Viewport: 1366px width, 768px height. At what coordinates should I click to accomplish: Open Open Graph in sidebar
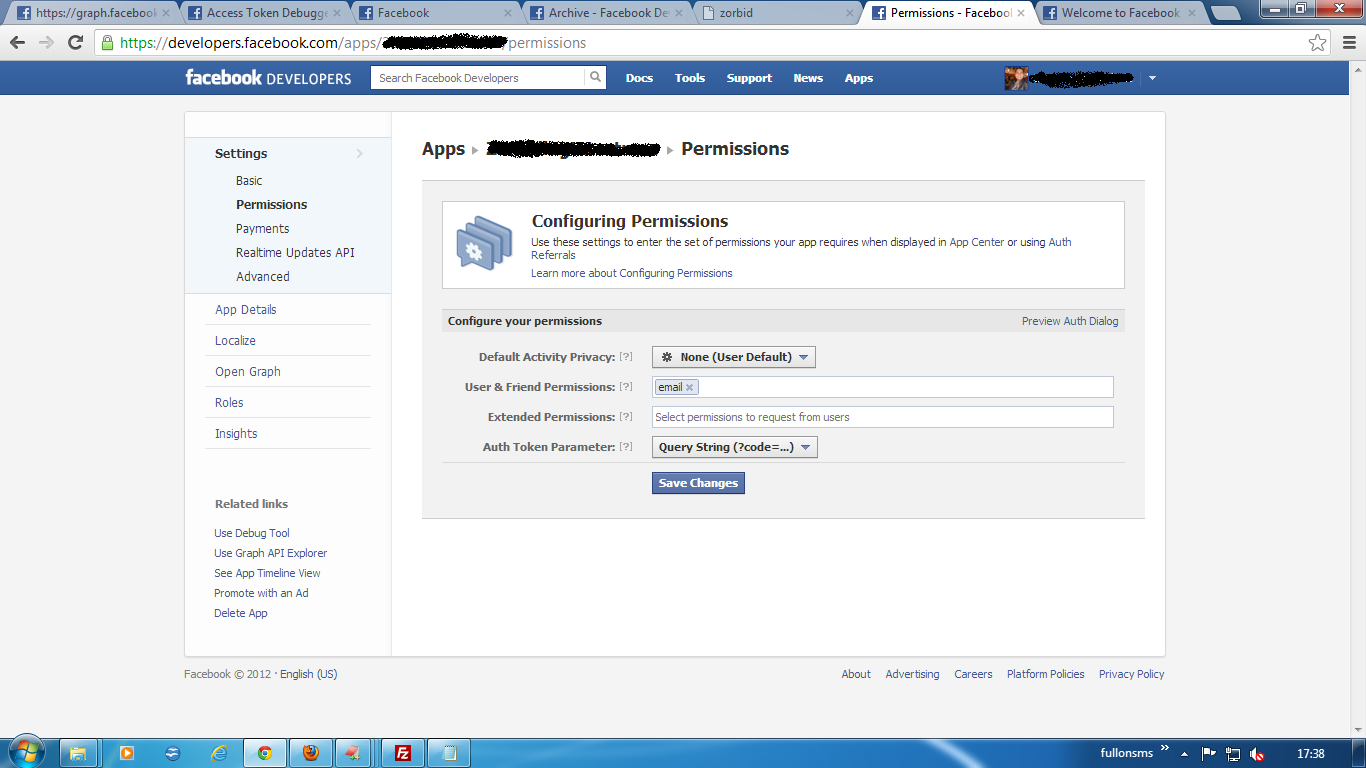point(248,372)
